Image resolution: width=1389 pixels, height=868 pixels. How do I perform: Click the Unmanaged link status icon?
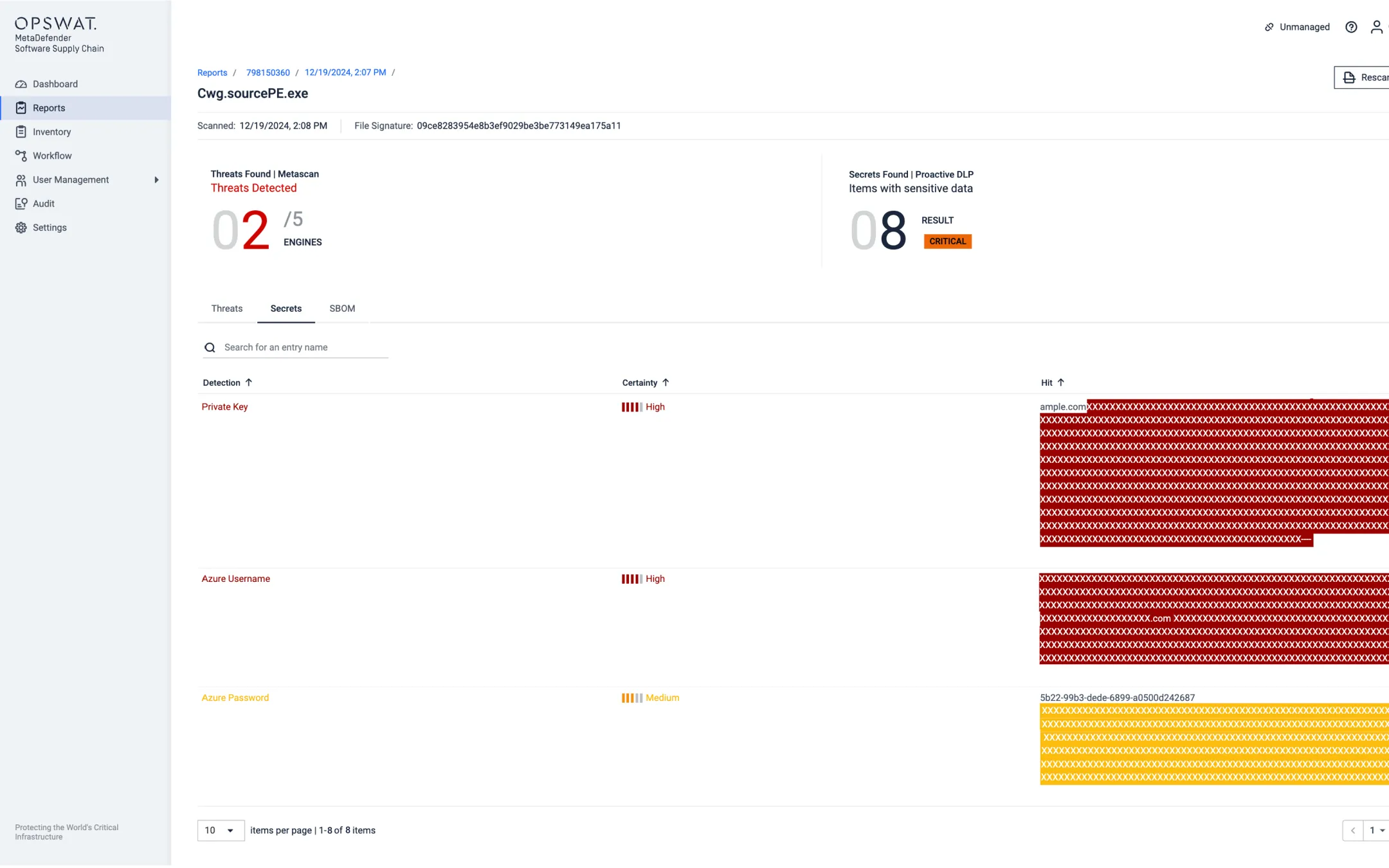1269,27
